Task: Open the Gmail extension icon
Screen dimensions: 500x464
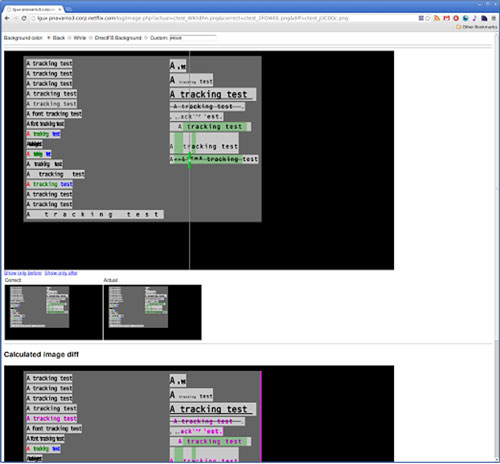Action: click(446, 18)
